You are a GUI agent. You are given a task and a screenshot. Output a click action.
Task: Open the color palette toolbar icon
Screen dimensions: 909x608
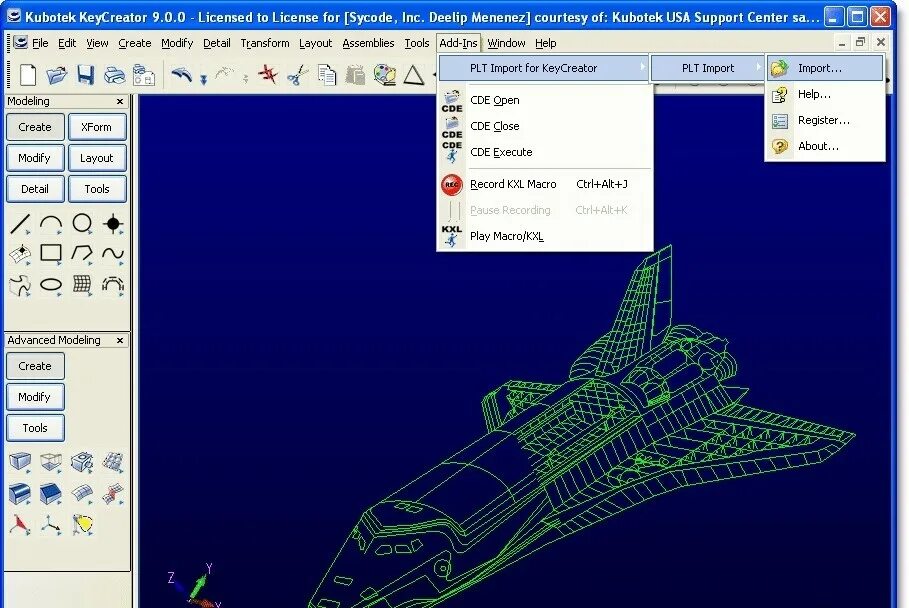click(384, 75)
